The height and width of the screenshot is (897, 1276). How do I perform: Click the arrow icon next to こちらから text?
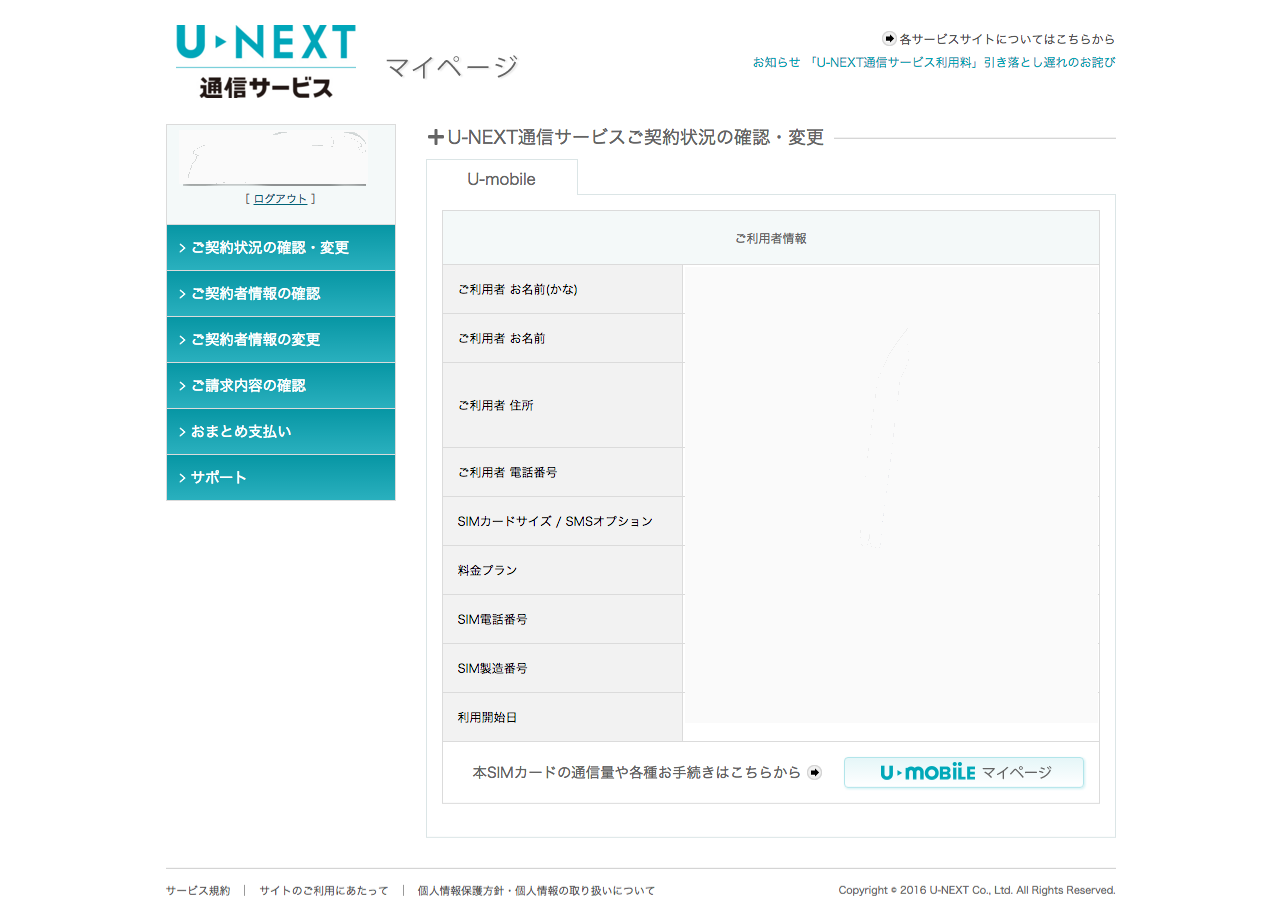814,772
